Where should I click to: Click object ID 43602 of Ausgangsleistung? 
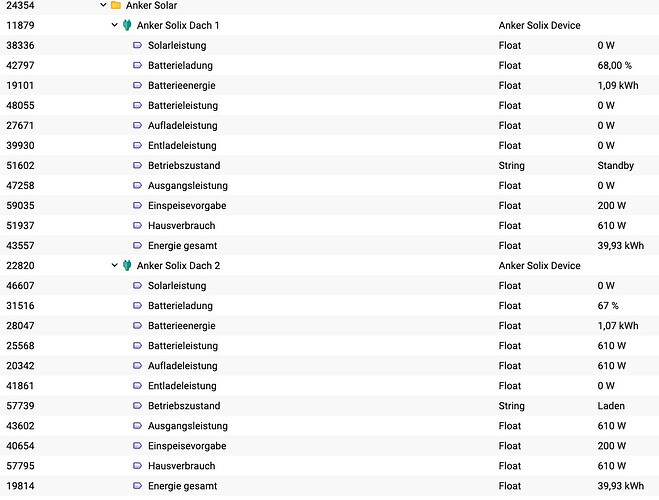coord(20,426)
